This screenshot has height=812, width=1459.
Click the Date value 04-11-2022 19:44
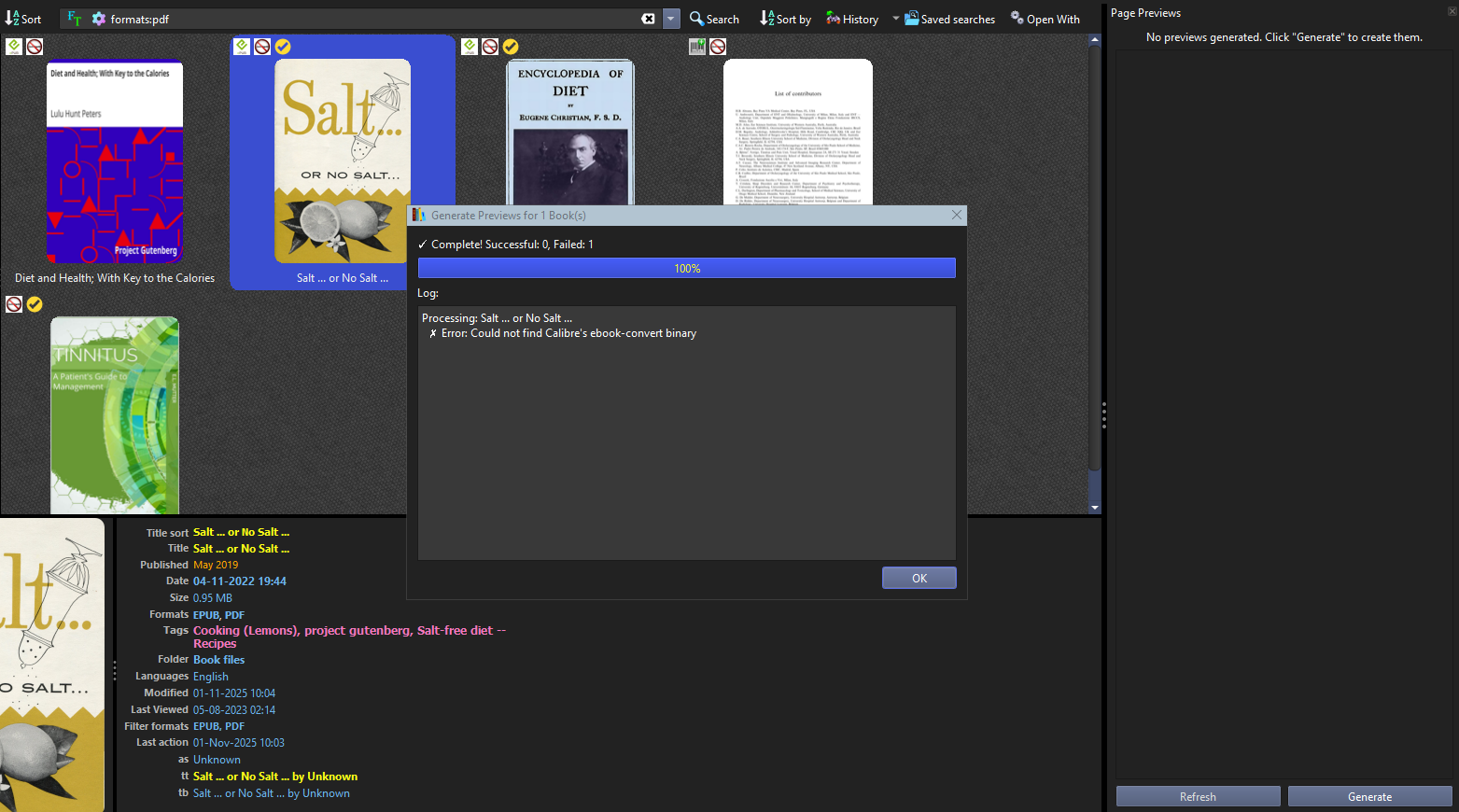coord(240,581)
